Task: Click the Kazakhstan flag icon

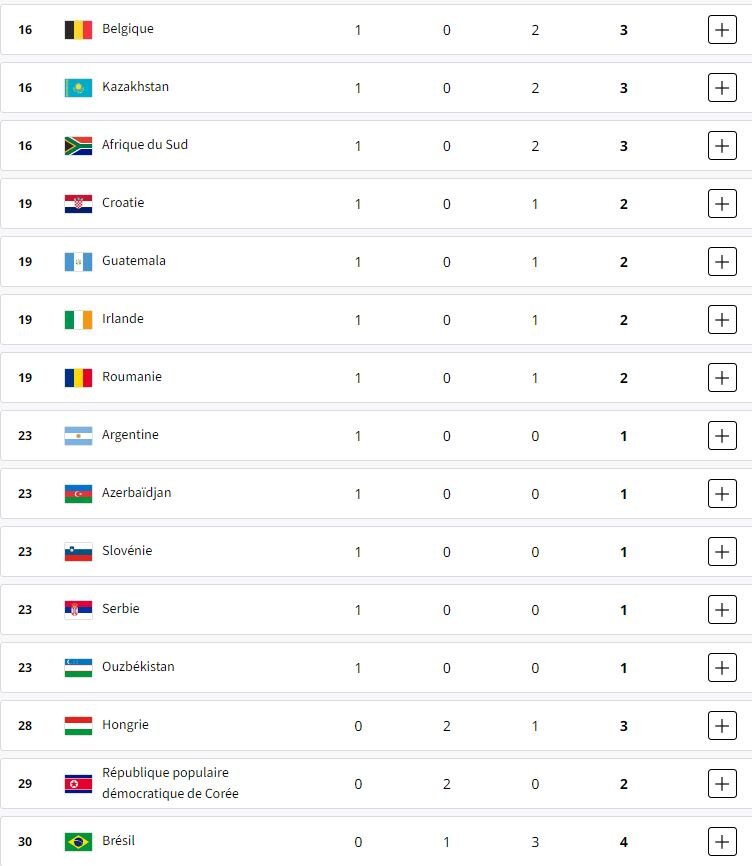Action: tap(78, 88)
